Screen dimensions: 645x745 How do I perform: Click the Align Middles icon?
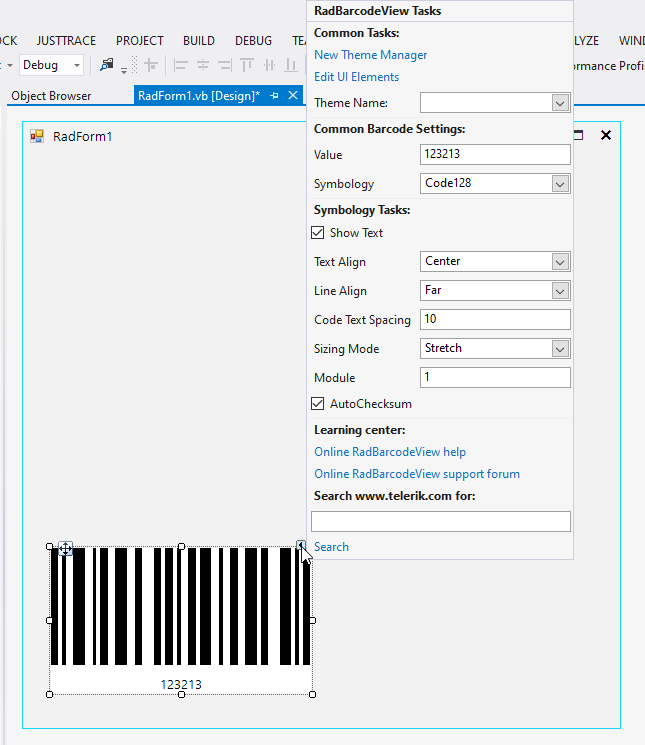(269, 65)
